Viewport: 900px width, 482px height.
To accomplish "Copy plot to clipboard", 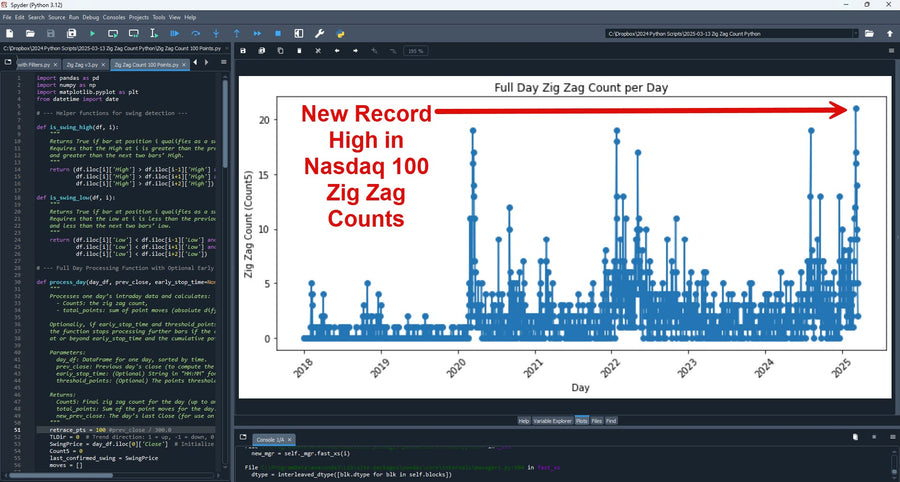I will pyautogui.click(x=280, y=50).
